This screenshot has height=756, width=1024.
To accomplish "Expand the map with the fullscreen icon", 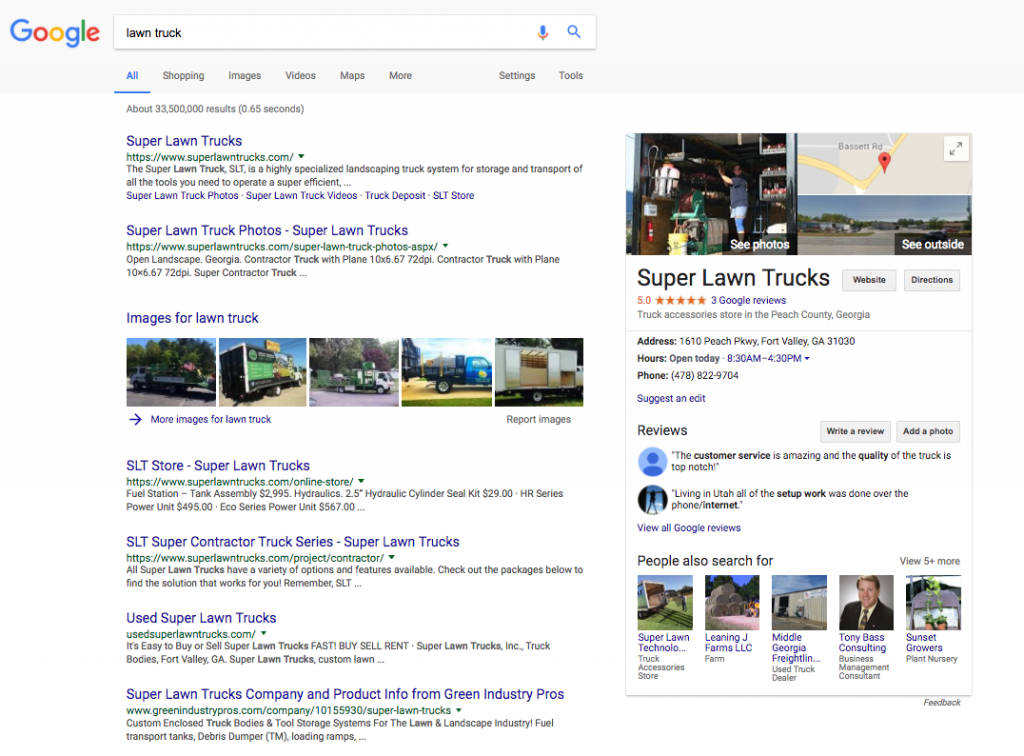I will tap(955, 148).
